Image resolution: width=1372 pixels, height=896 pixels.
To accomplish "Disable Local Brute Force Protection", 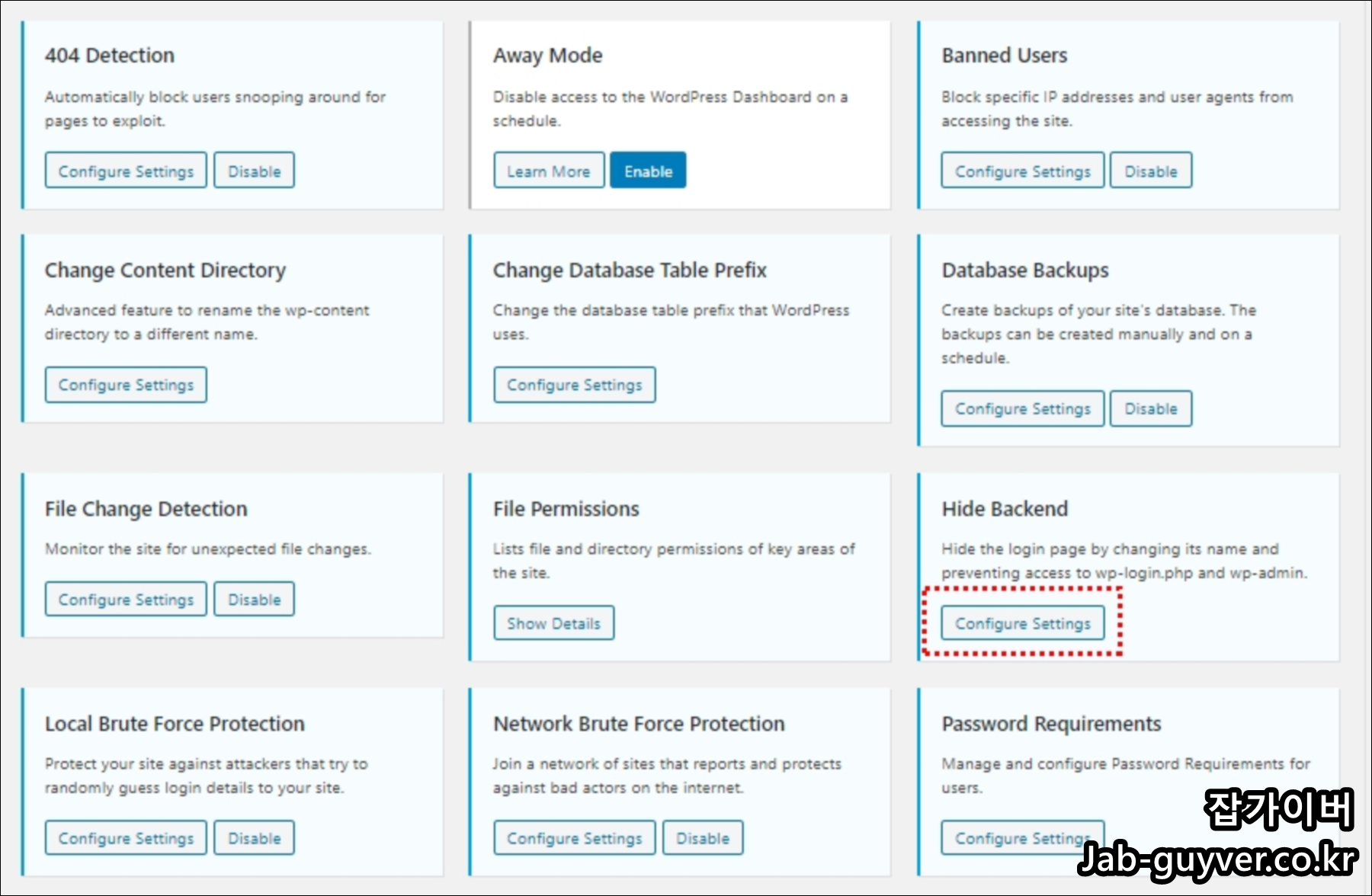I will [254, 837].
